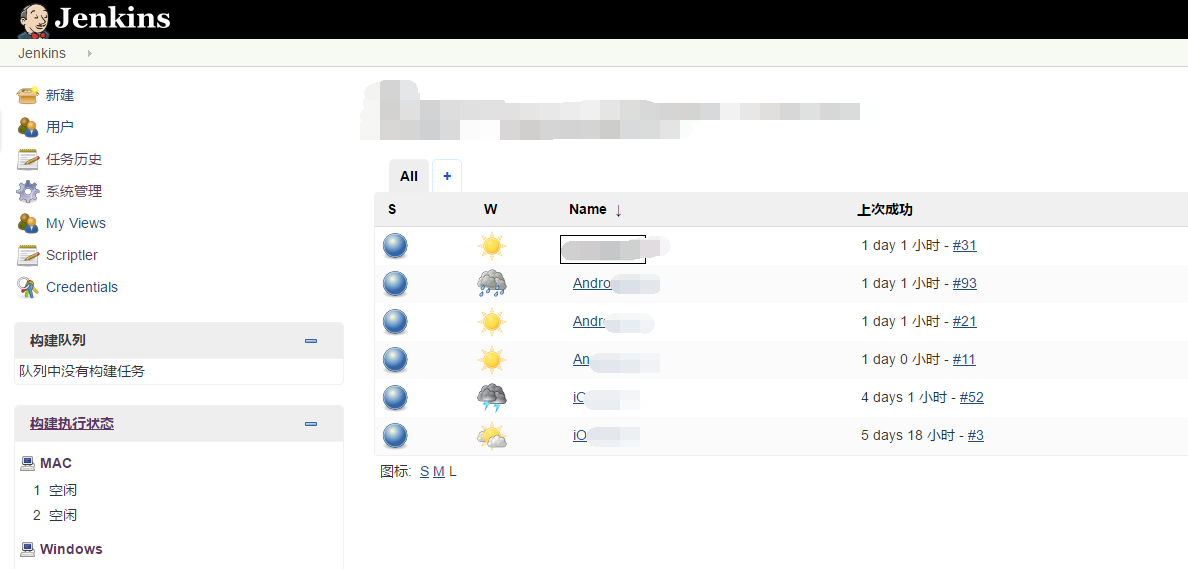Expand the breadcrumb arrow next to Jenkins

click(x=89, y=53)
